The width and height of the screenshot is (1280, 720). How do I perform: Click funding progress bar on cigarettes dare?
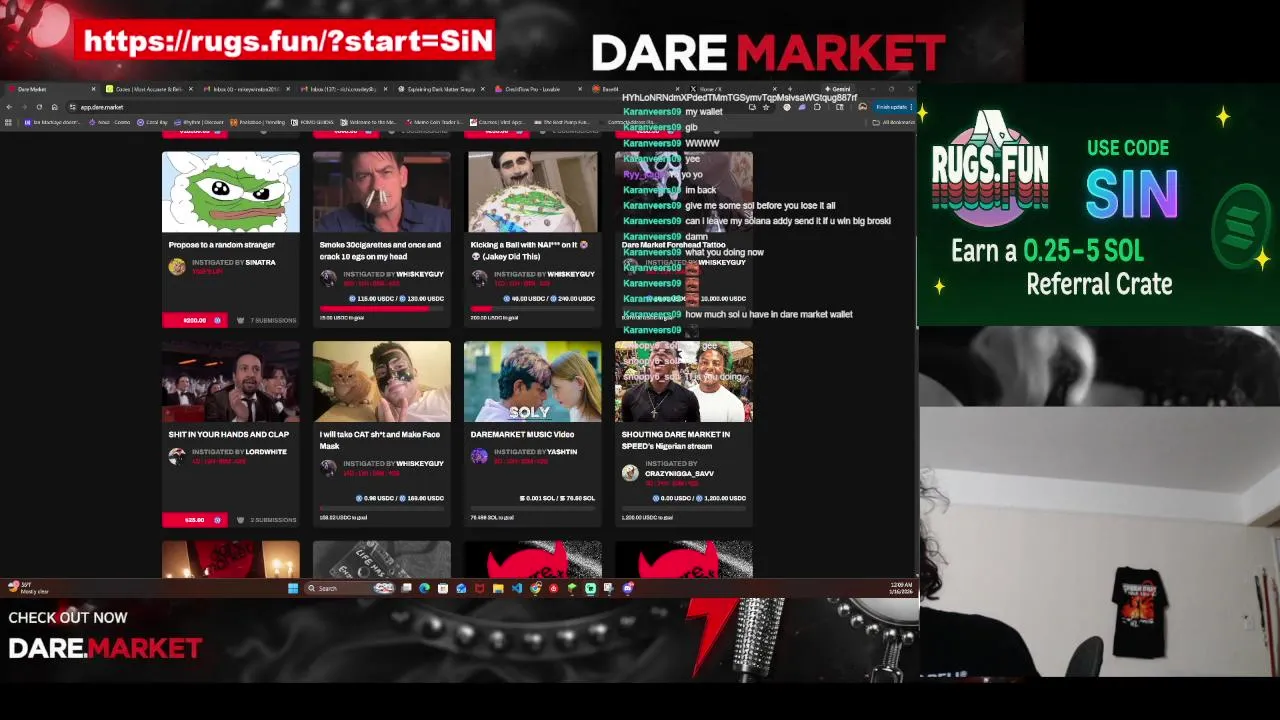click(x=382, y=309)
